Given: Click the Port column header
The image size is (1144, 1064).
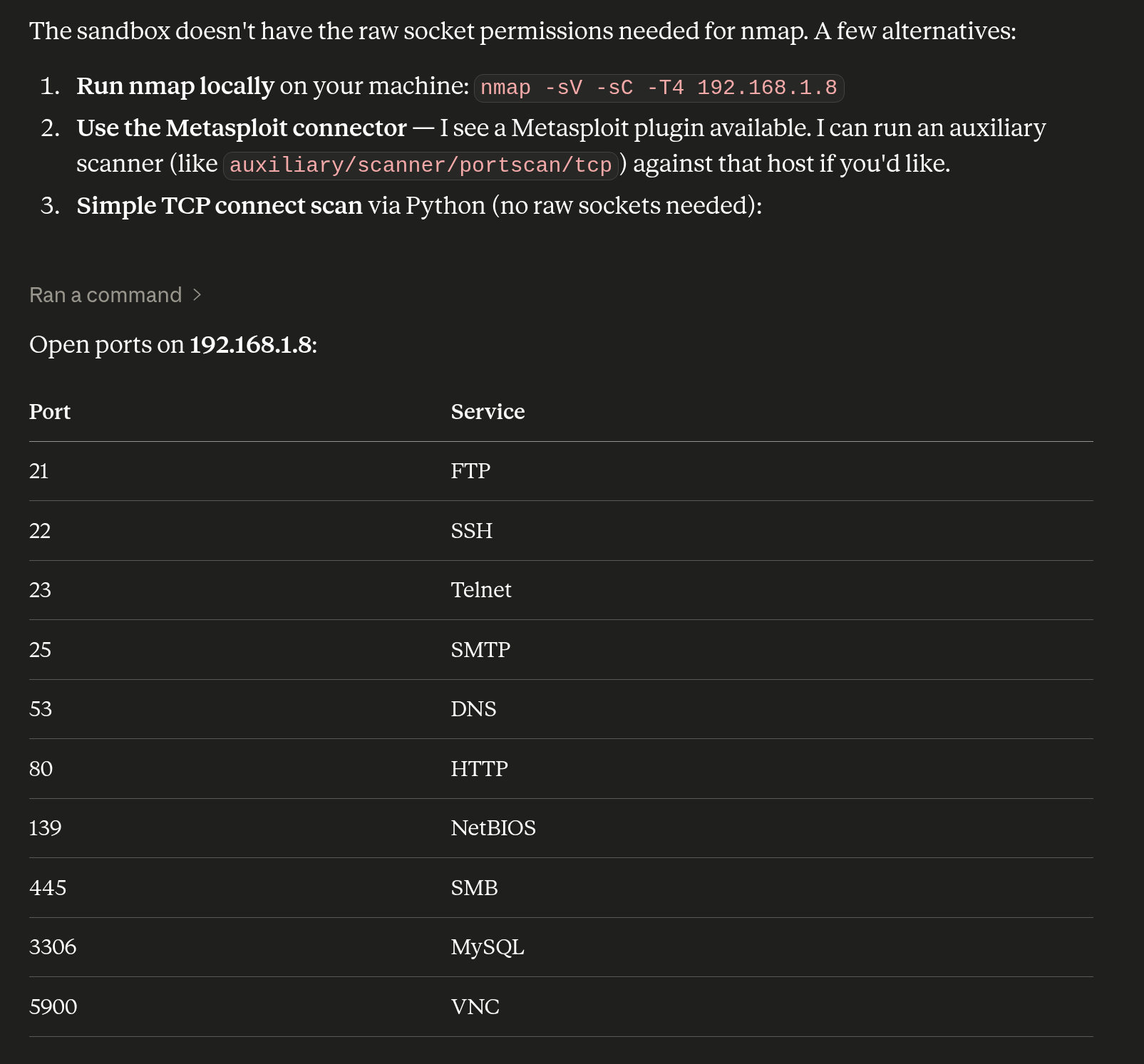Looking at the screenshot, I should tap(50, 412).
